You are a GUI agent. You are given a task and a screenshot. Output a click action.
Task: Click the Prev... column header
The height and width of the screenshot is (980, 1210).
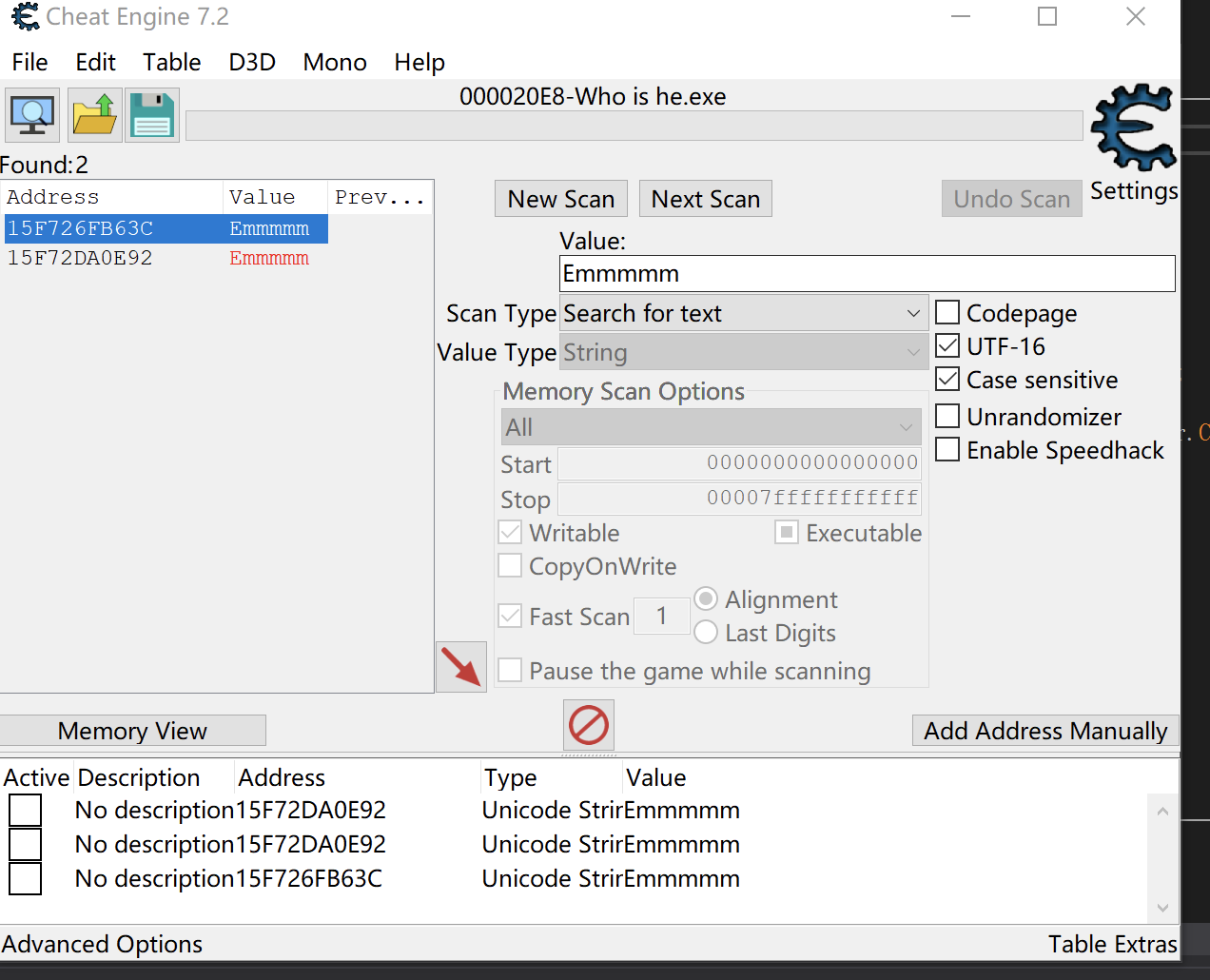[381, 197]
